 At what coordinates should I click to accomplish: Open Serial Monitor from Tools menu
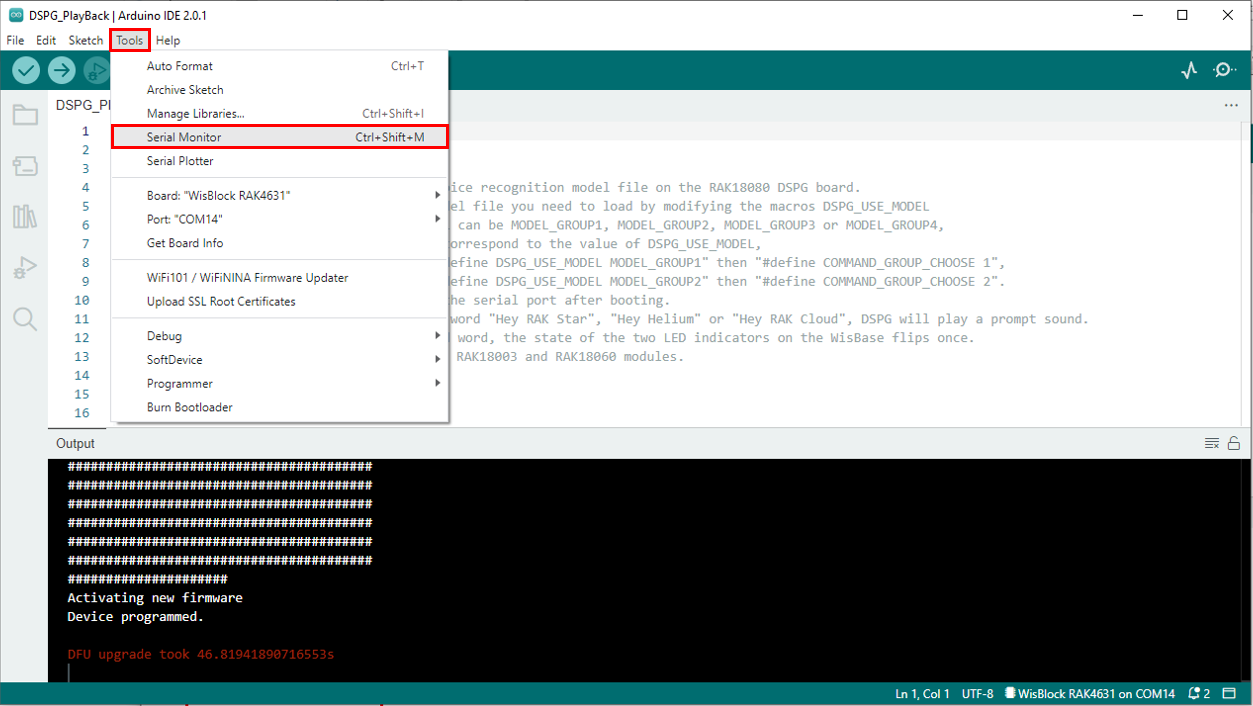[x=280, y=137]
